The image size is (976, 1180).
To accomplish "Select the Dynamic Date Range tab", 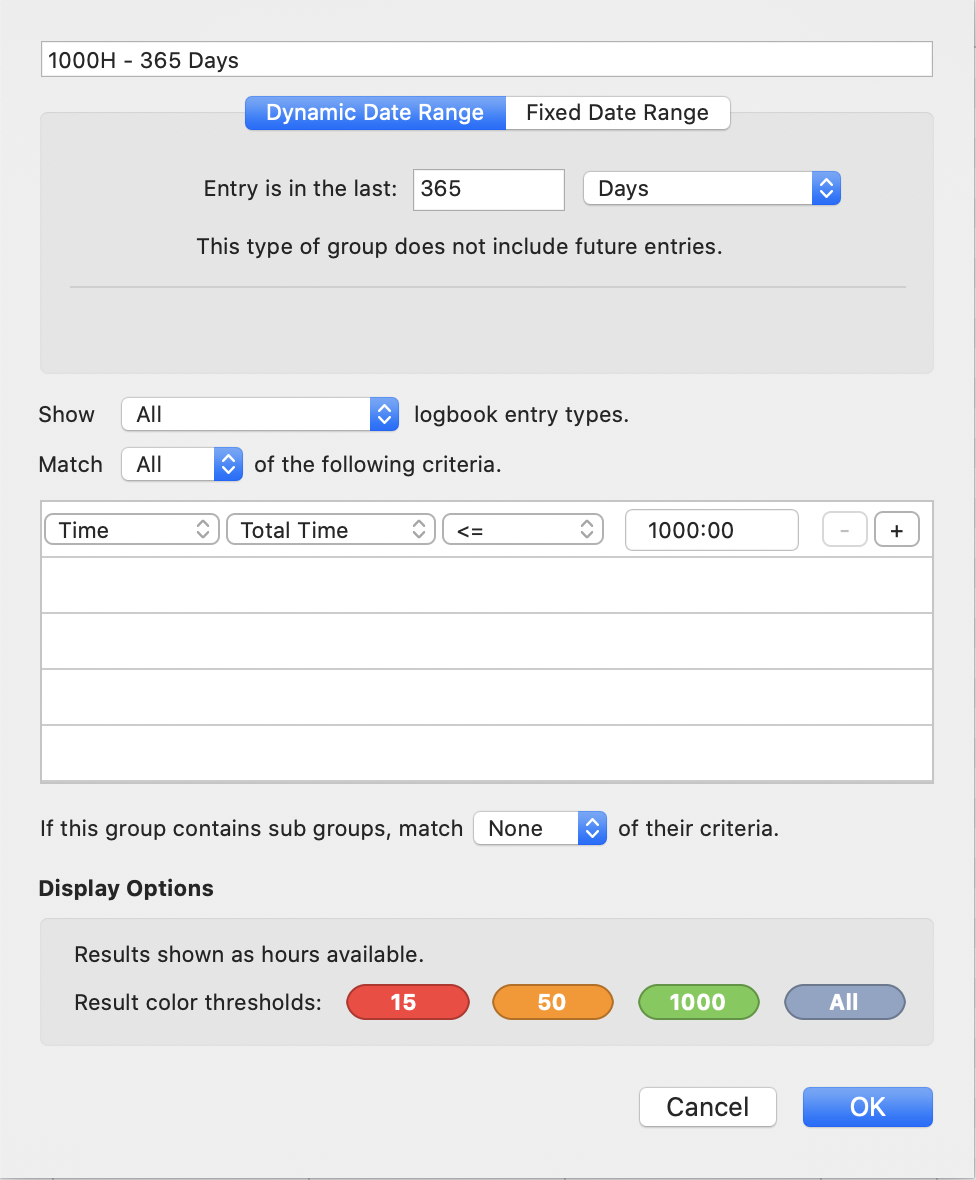I will (376, 113).
